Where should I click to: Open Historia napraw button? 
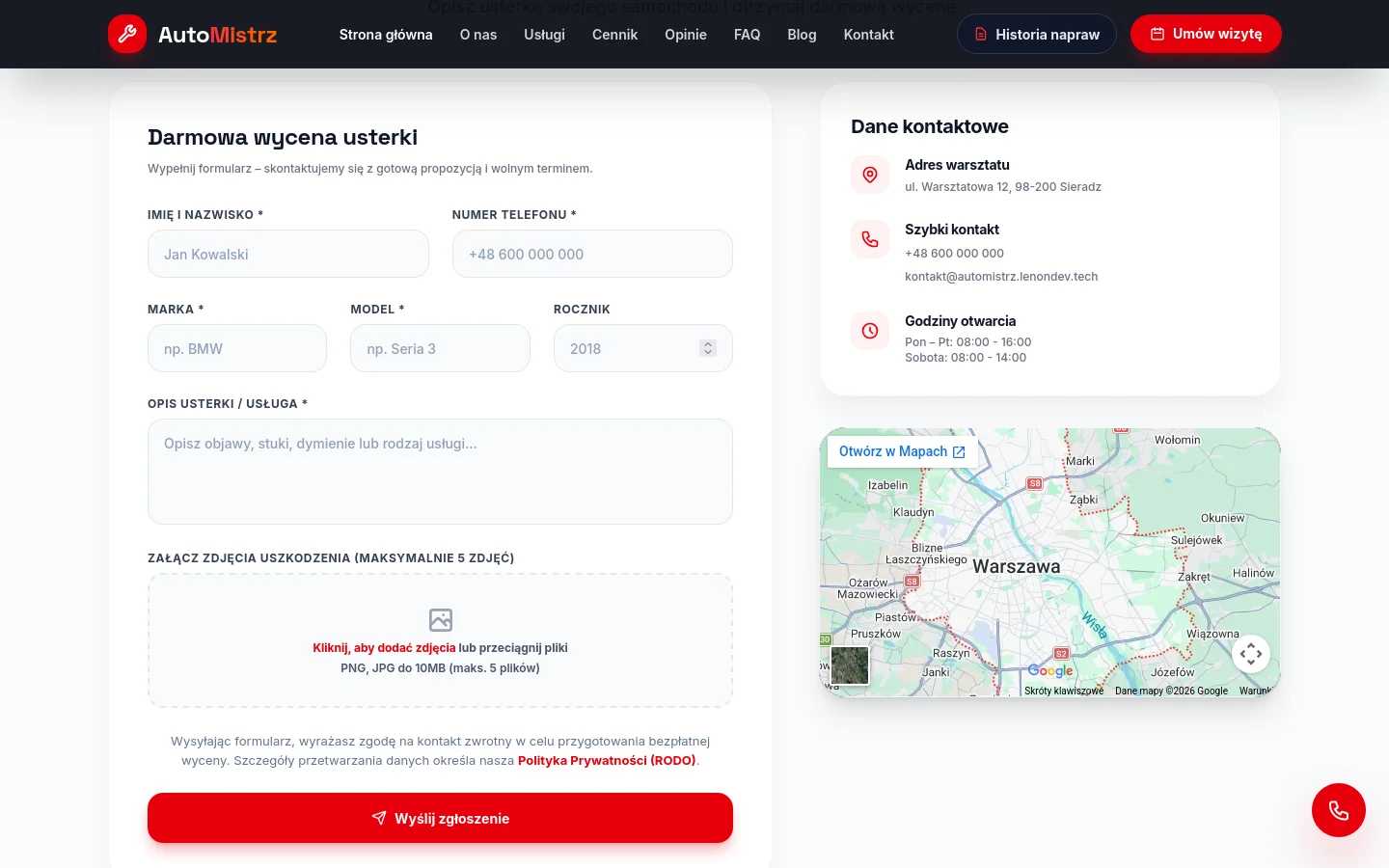[x=1037, y=35]
